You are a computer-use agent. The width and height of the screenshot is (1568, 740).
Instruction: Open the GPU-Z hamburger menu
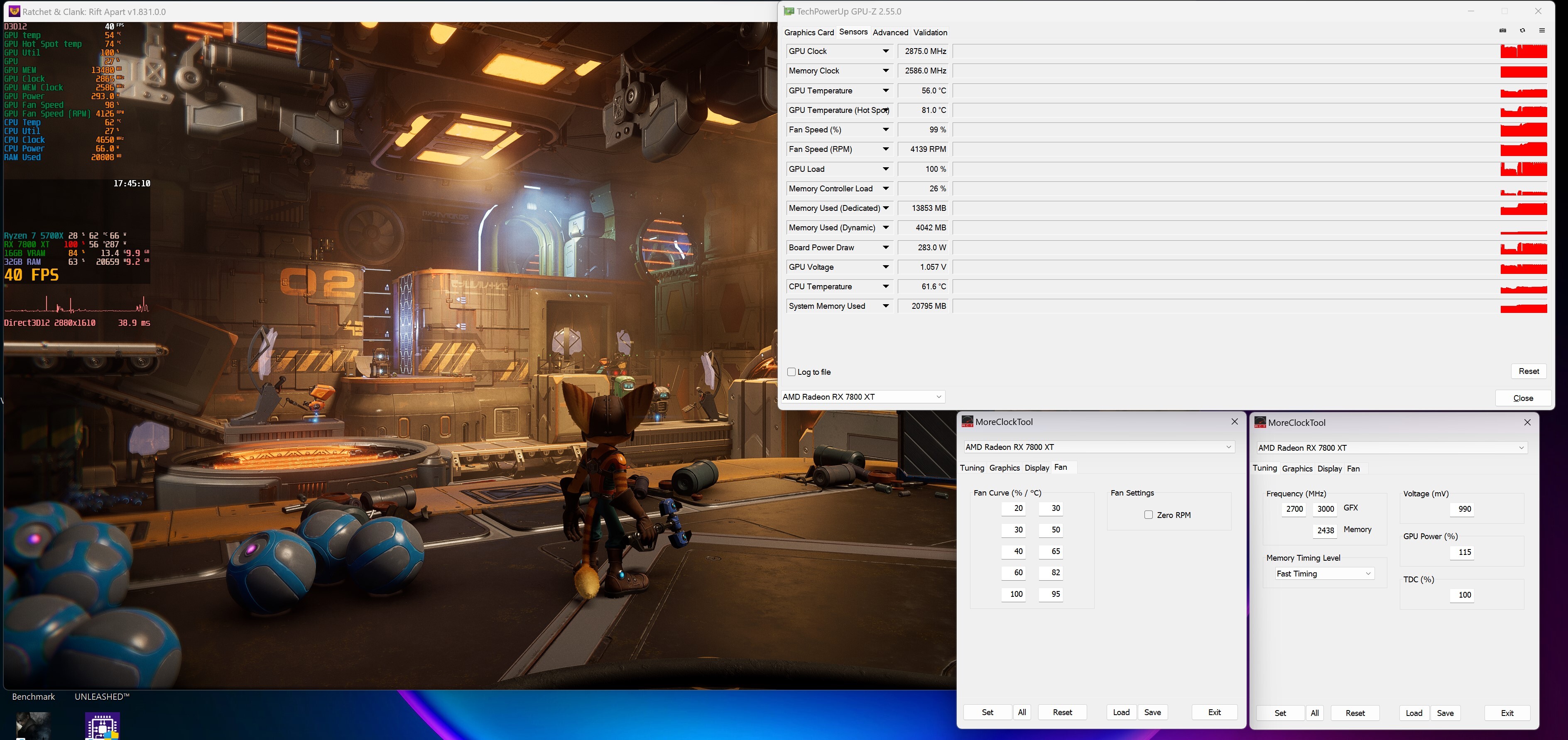(x=1542, y=30)
